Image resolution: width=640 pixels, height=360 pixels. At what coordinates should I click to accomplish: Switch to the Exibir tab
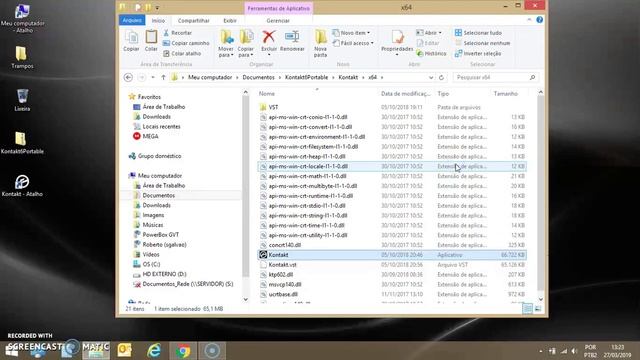[230, 20]
